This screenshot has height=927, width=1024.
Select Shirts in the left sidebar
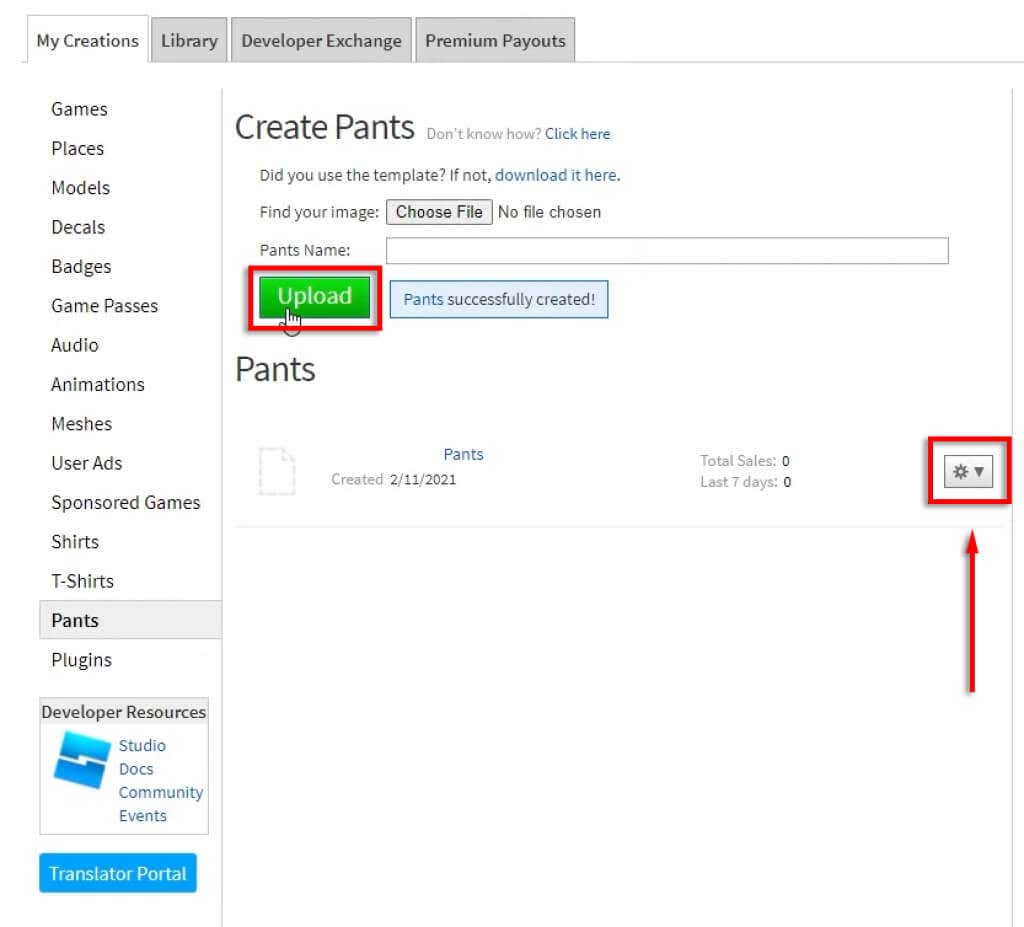pos(75,542)
